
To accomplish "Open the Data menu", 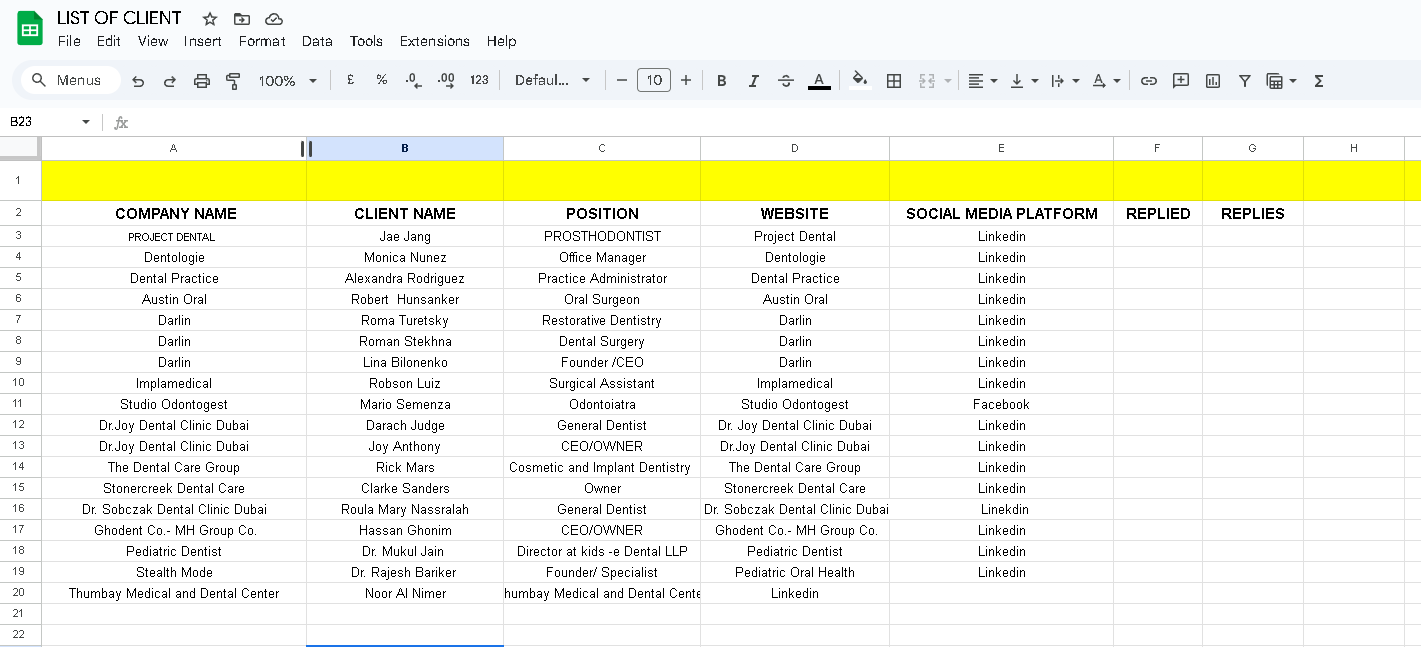I will click(x=317, y=41).
